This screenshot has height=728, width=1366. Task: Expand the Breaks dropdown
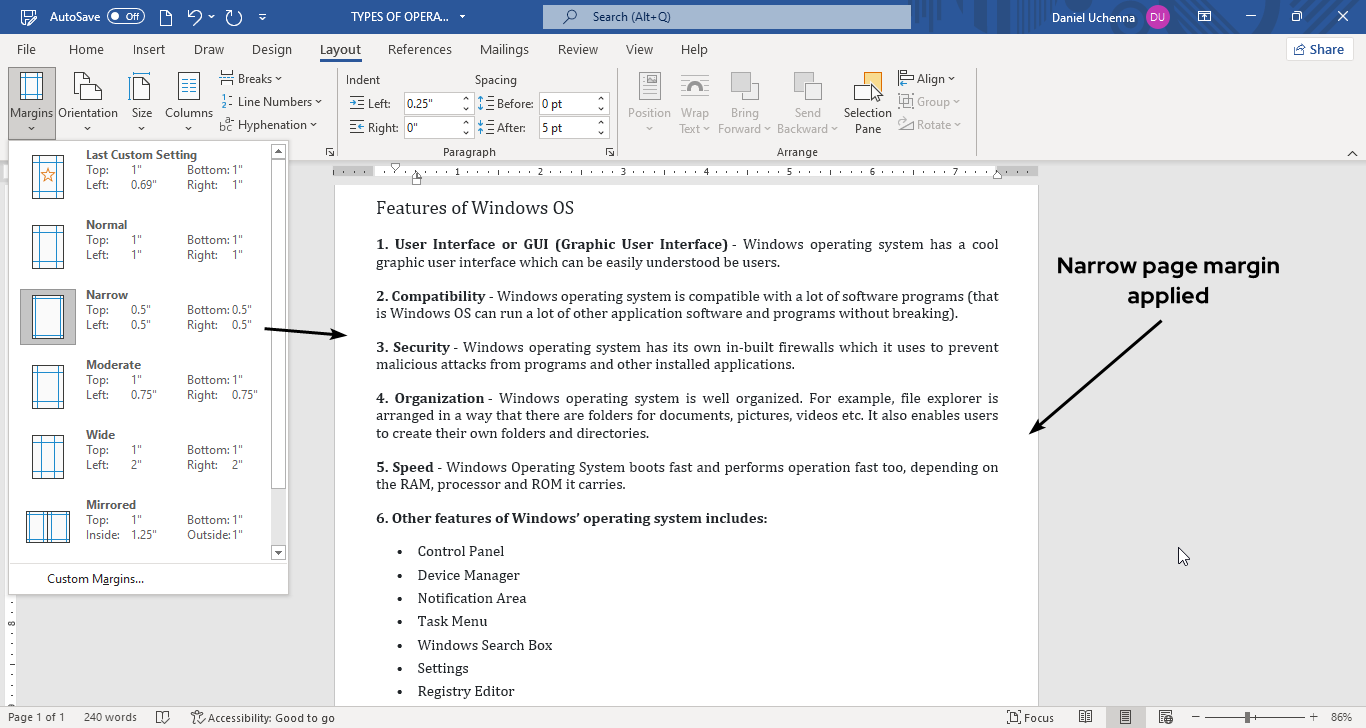252,79
